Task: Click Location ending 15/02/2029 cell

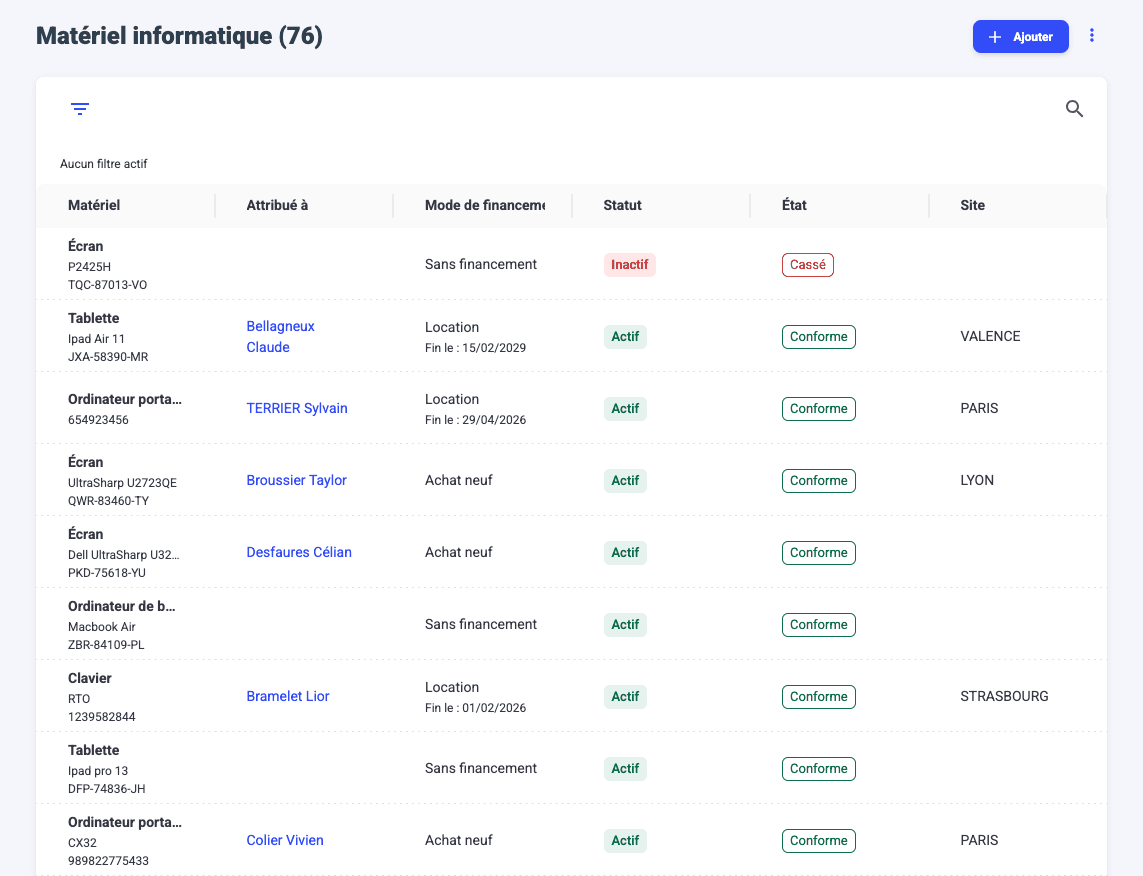Action: pos(475,337)
